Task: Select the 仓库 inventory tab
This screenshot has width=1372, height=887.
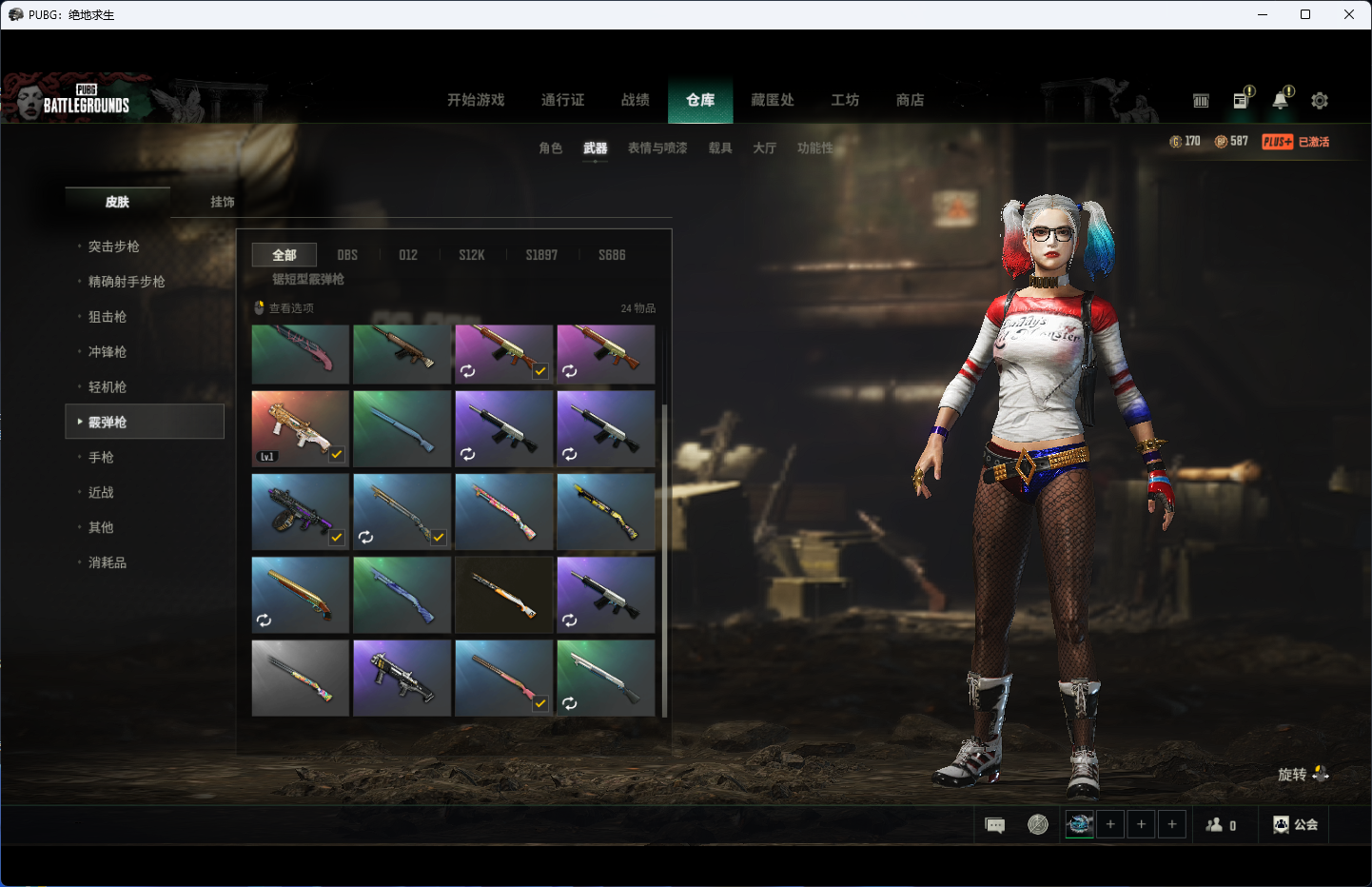Action: (700, 100)
